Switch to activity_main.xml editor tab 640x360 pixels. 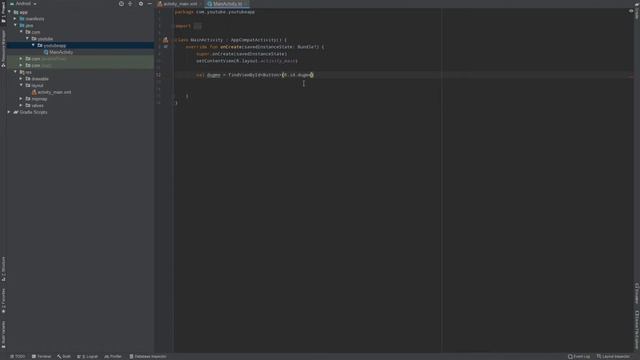[x=178, y=4]
